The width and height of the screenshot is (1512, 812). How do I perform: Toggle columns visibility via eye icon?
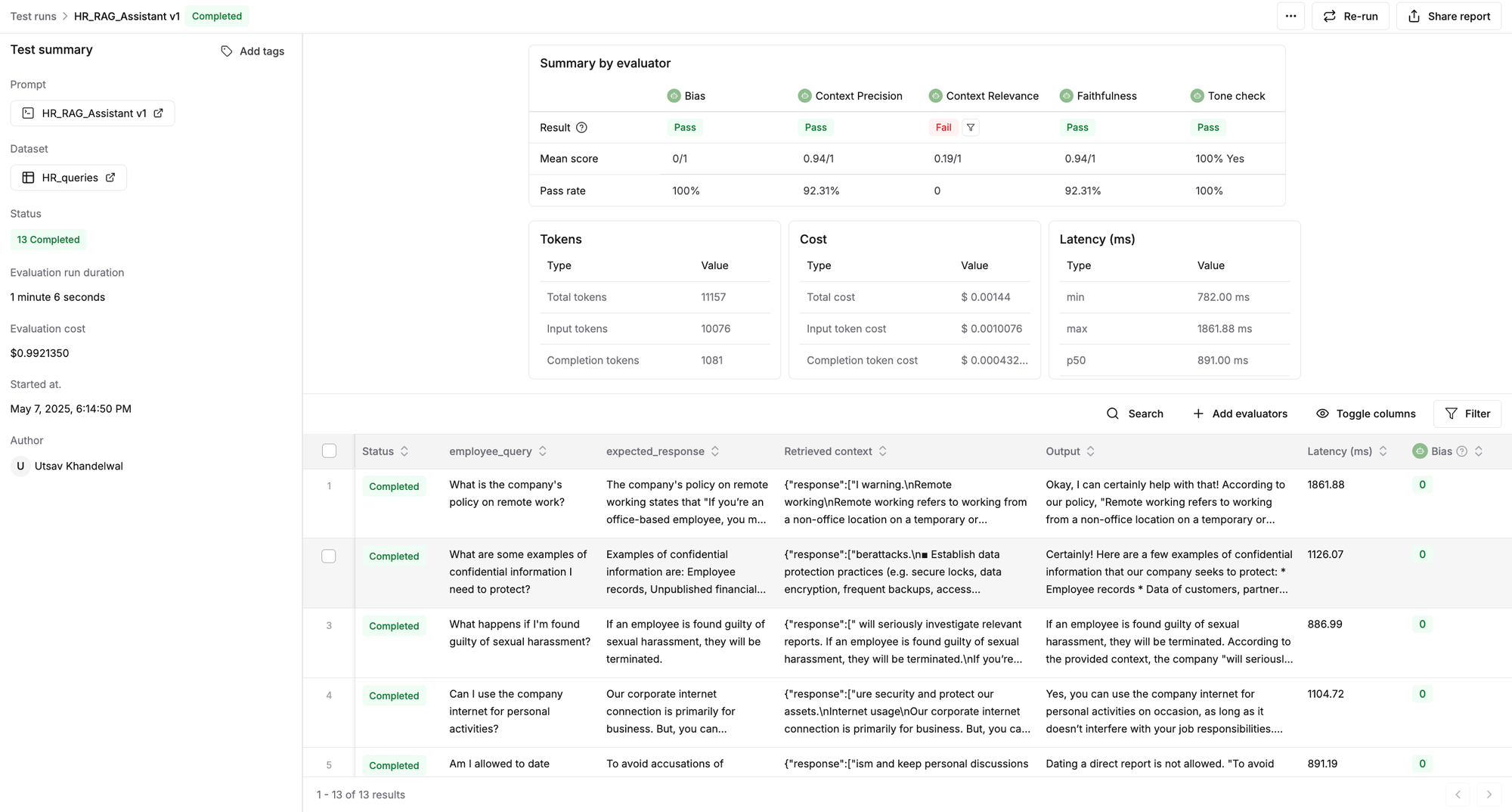1322,414
